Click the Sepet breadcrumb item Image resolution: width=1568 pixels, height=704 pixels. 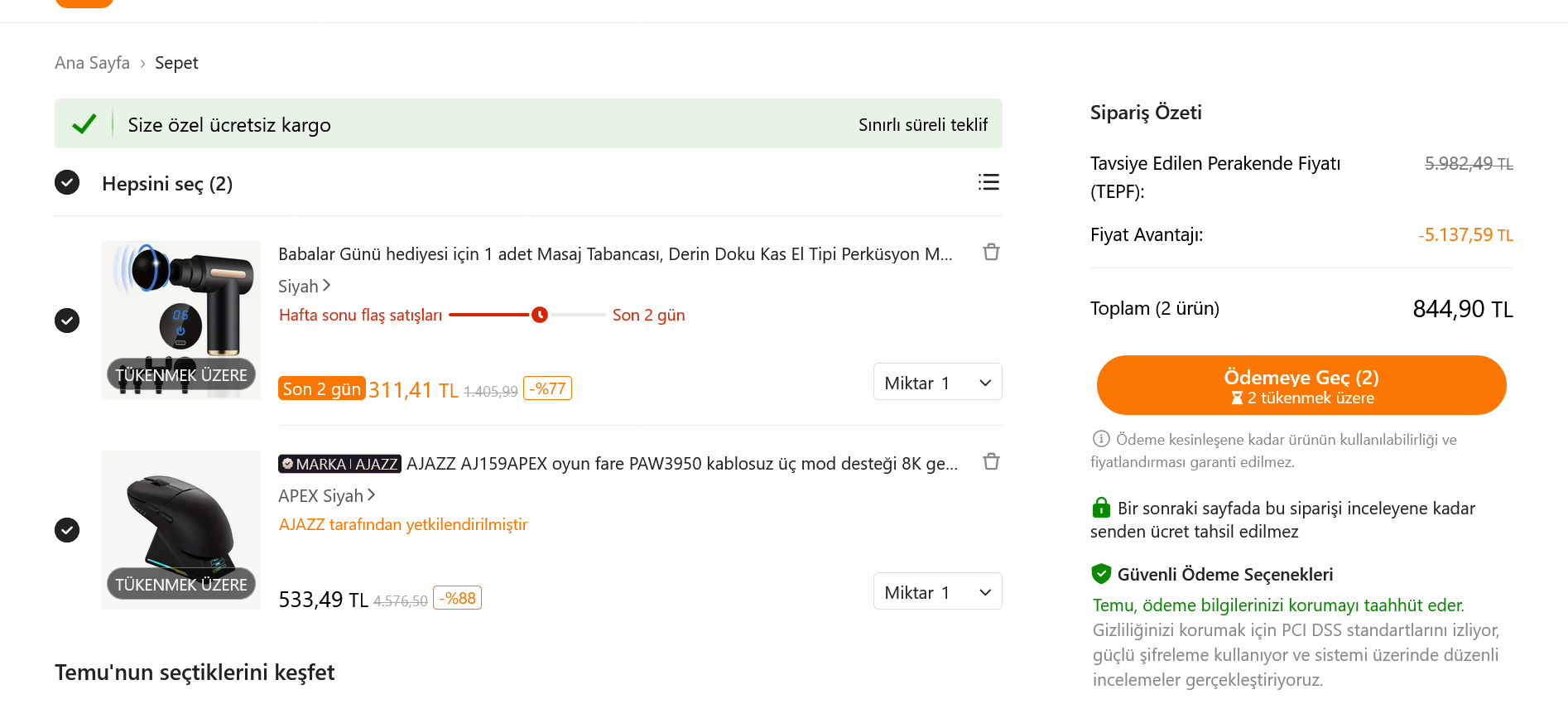point(176,63)
